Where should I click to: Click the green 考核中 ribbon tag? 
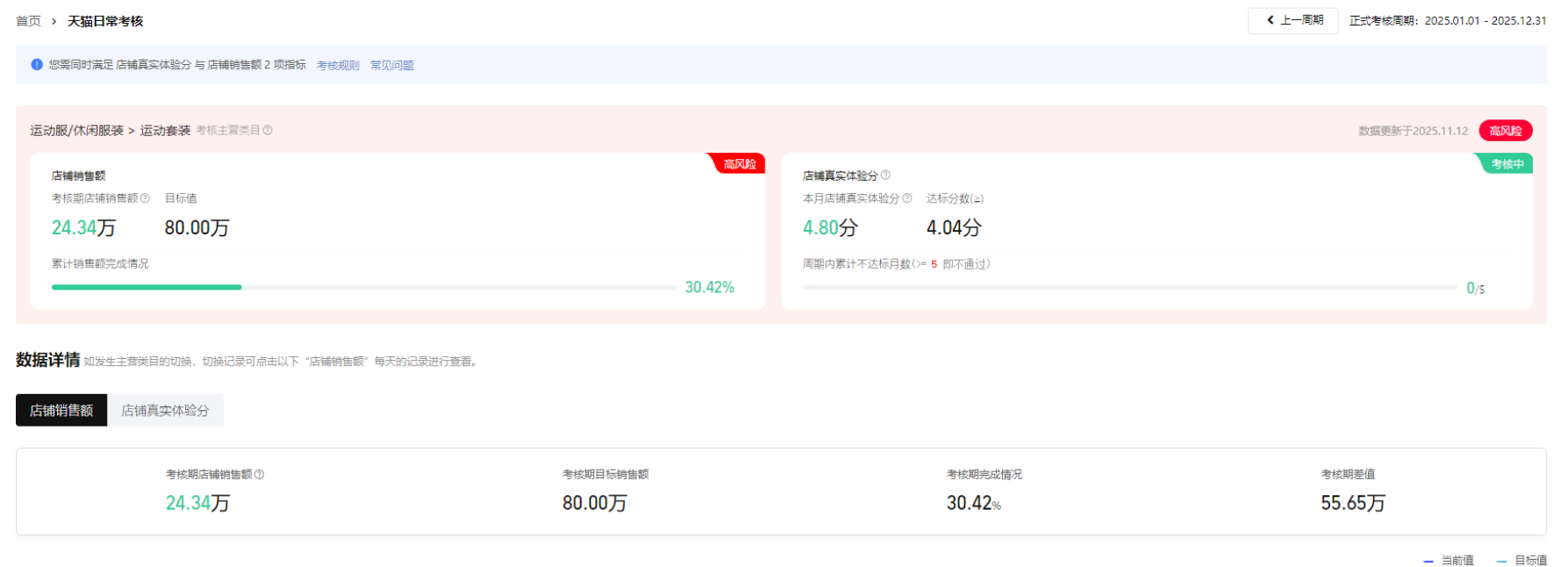pyautogui.click(x=1507, y=164)
